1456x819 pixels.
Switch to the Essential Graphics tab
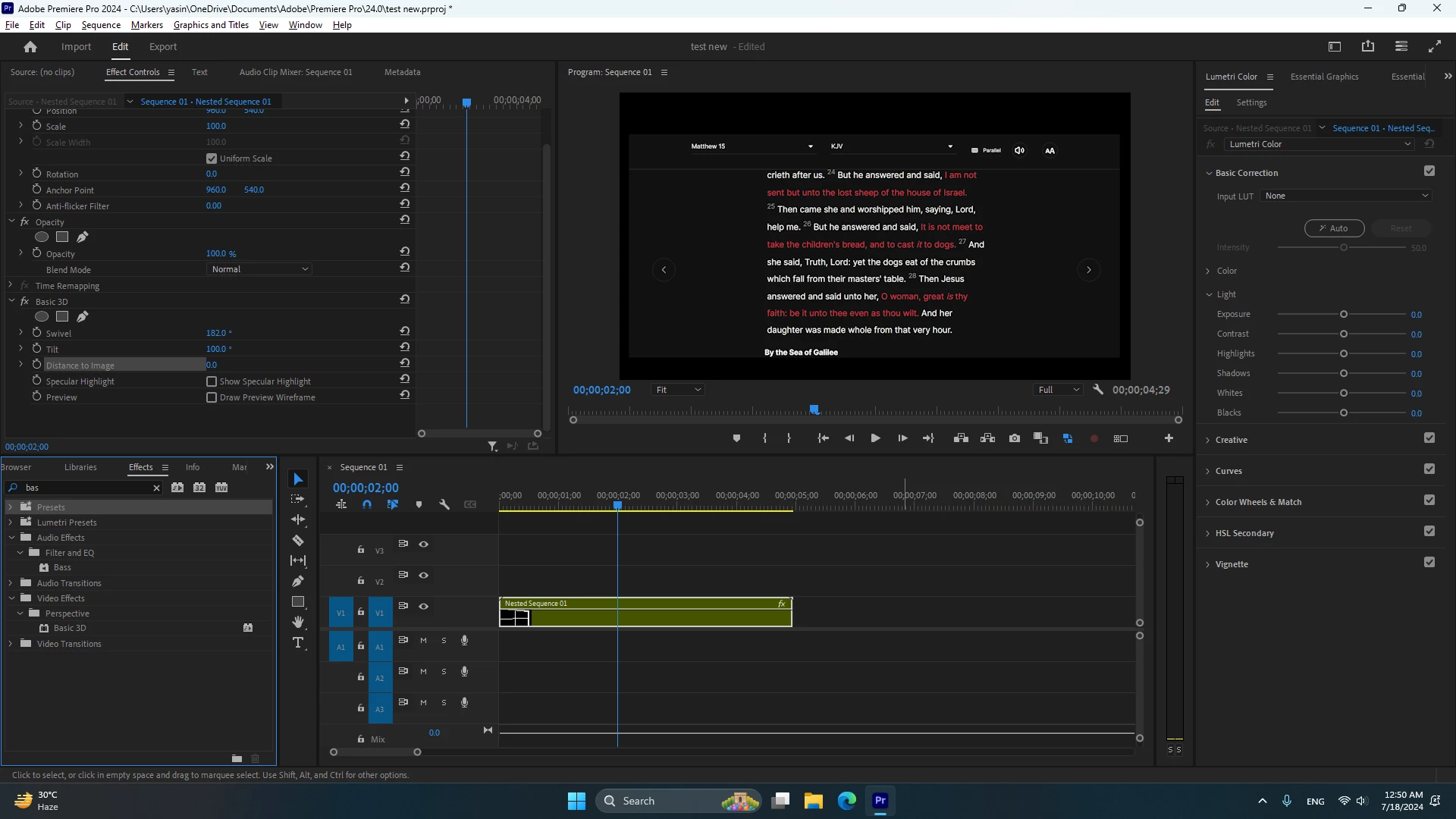(1324, 77)
